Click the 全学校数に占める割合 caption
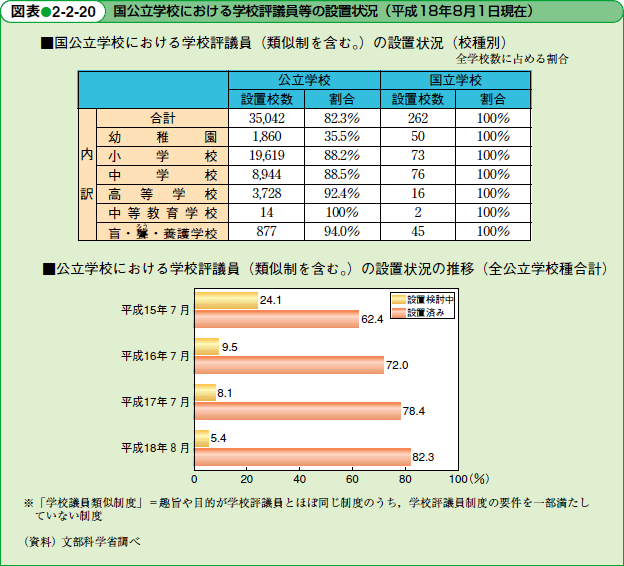This screenshot has height=566, width=624. (x=512, y=59)
